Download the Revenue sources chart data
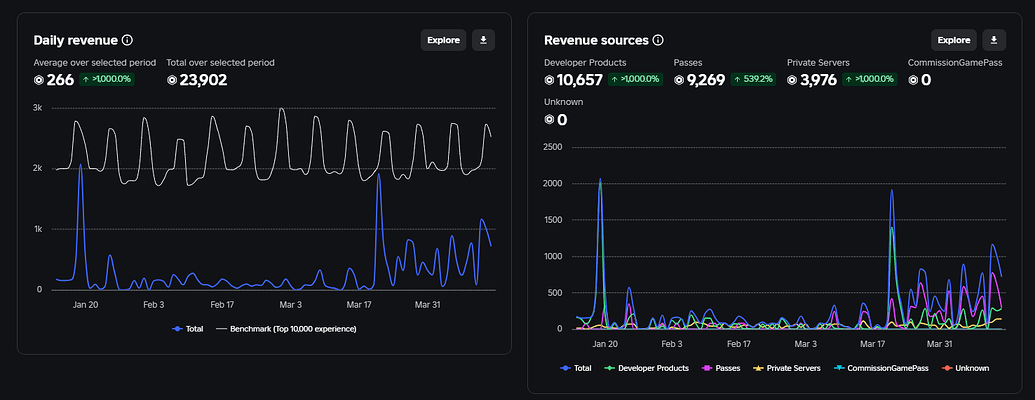The image size is (1035, 400). point(993,40)
